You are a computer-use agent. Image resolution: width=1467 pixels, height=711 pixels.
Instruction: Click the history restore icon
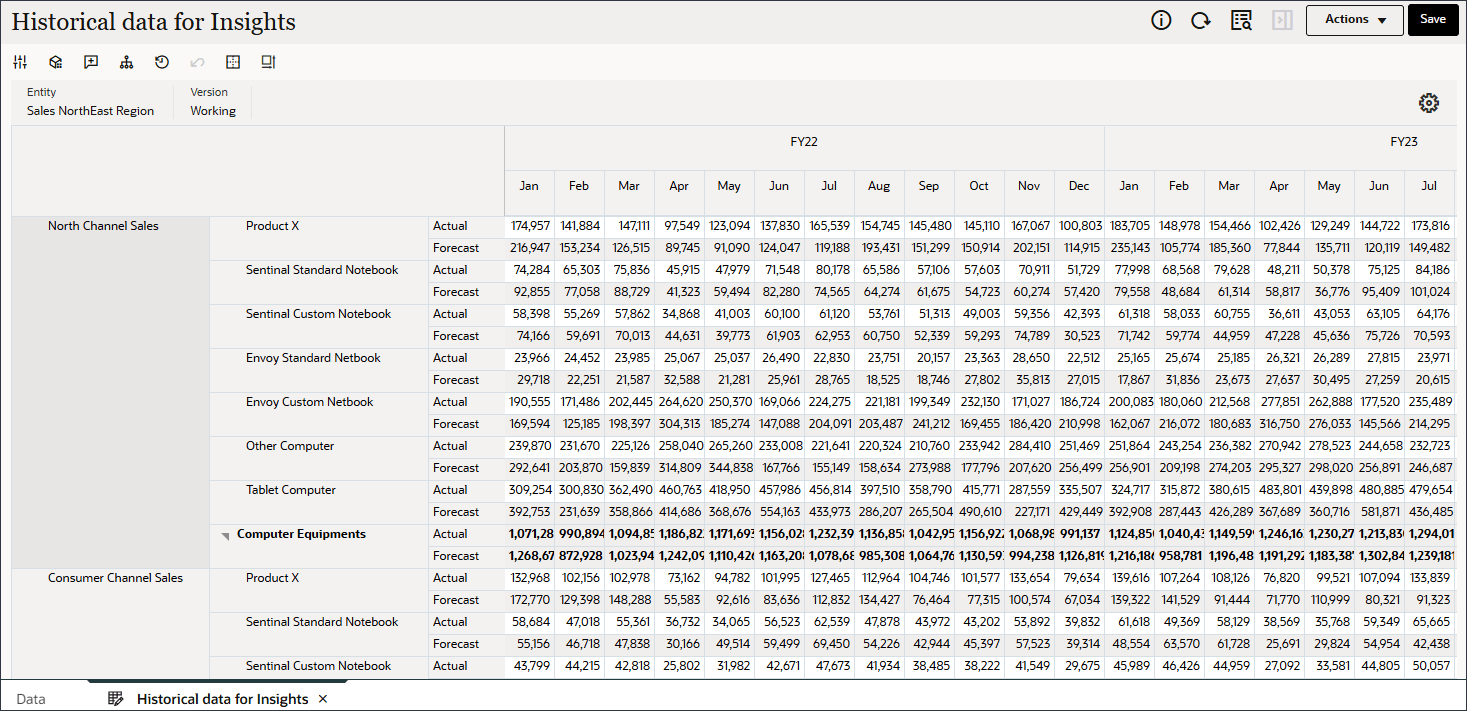pyautogui.click(x=161, y=62)
